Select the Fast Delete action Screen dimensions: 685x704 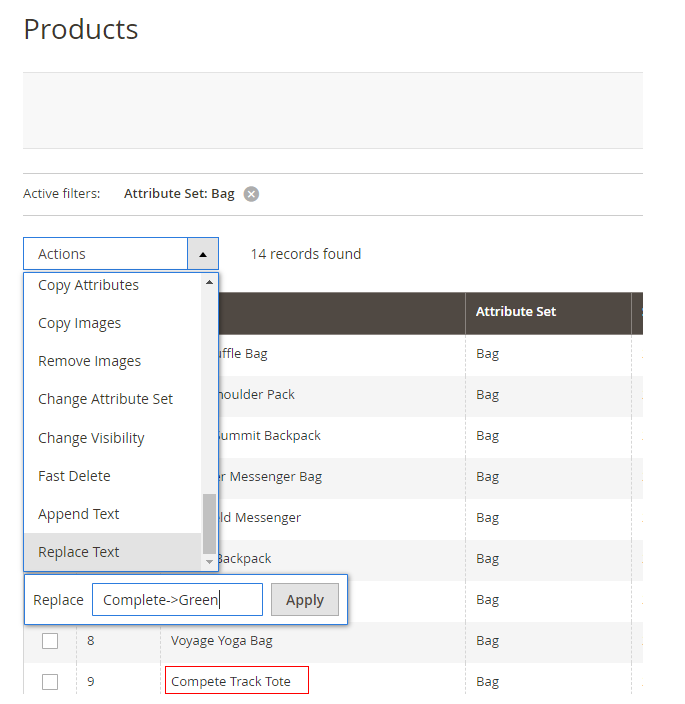pyautogui.click(x=74, y=476)
